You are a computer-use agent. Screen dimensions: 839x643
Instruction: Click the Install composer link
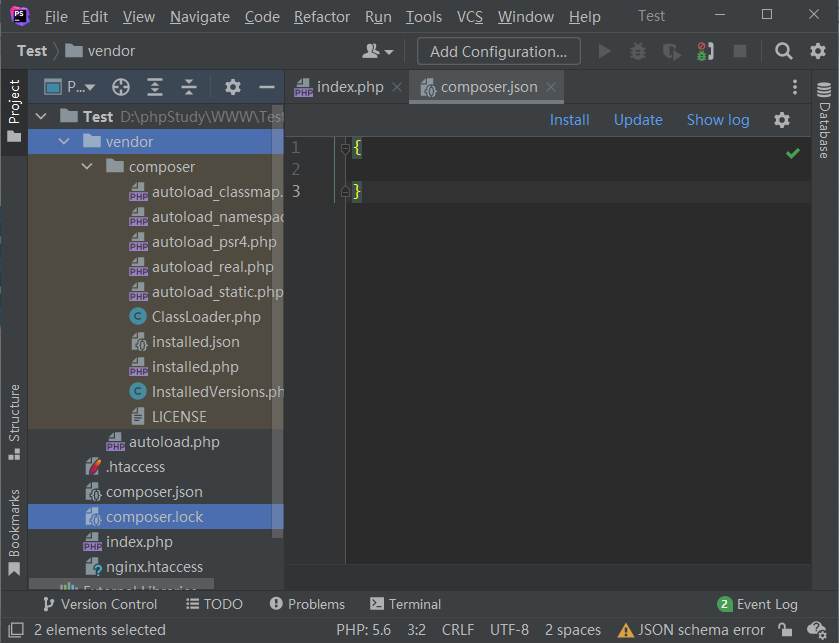tap(569, 120)
